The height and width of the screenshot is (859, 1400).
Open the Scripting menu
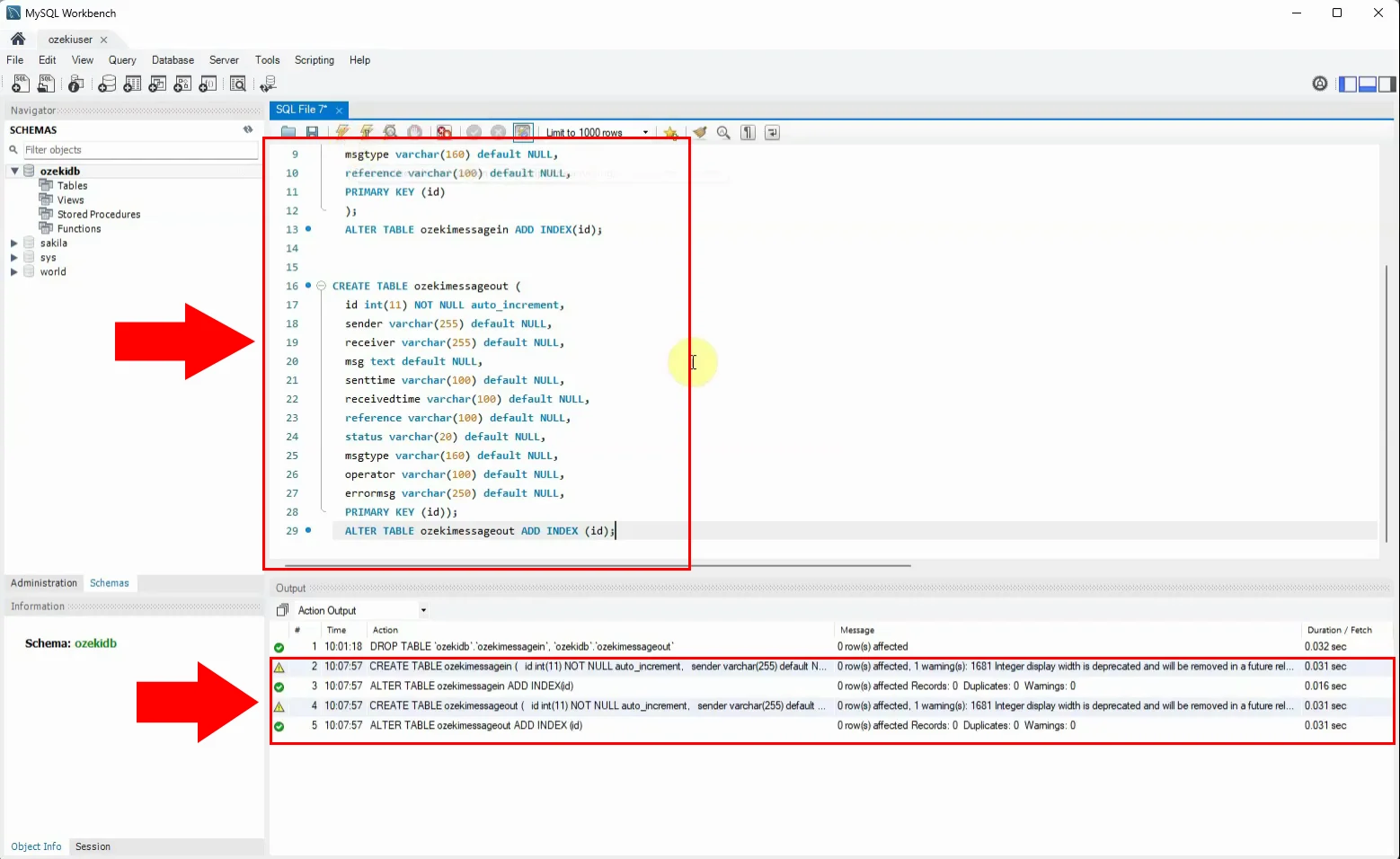pyautogui.click(x=315, y=60)
